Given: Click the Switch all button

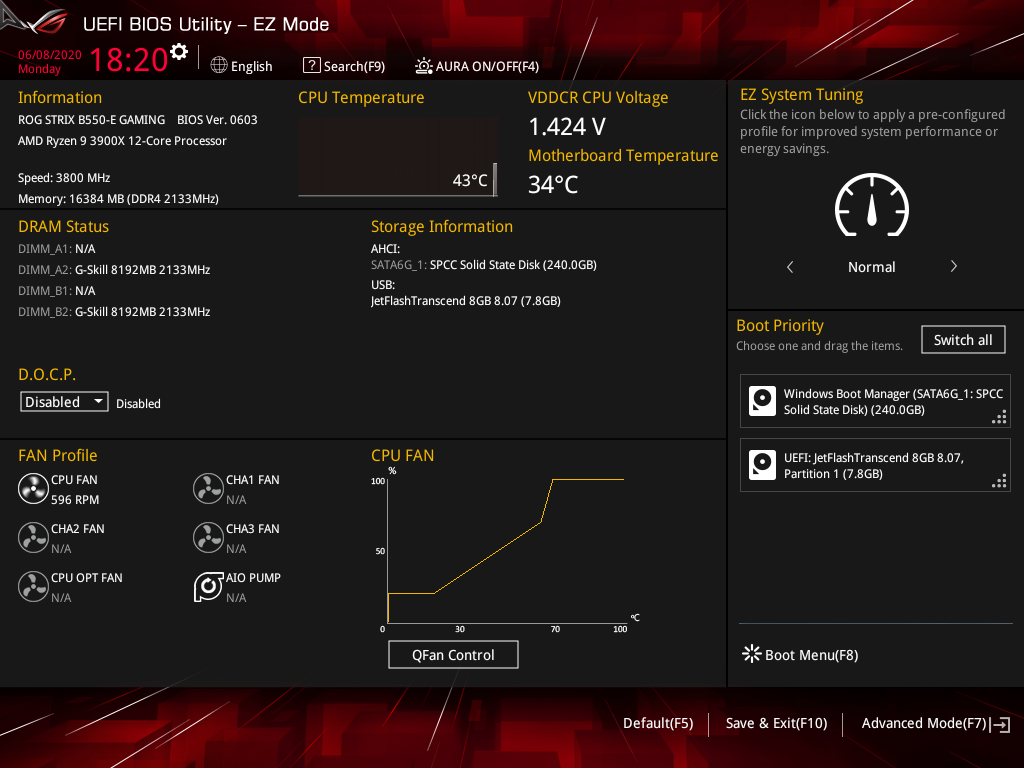Looking at the screenshot, I should (963, 340).
